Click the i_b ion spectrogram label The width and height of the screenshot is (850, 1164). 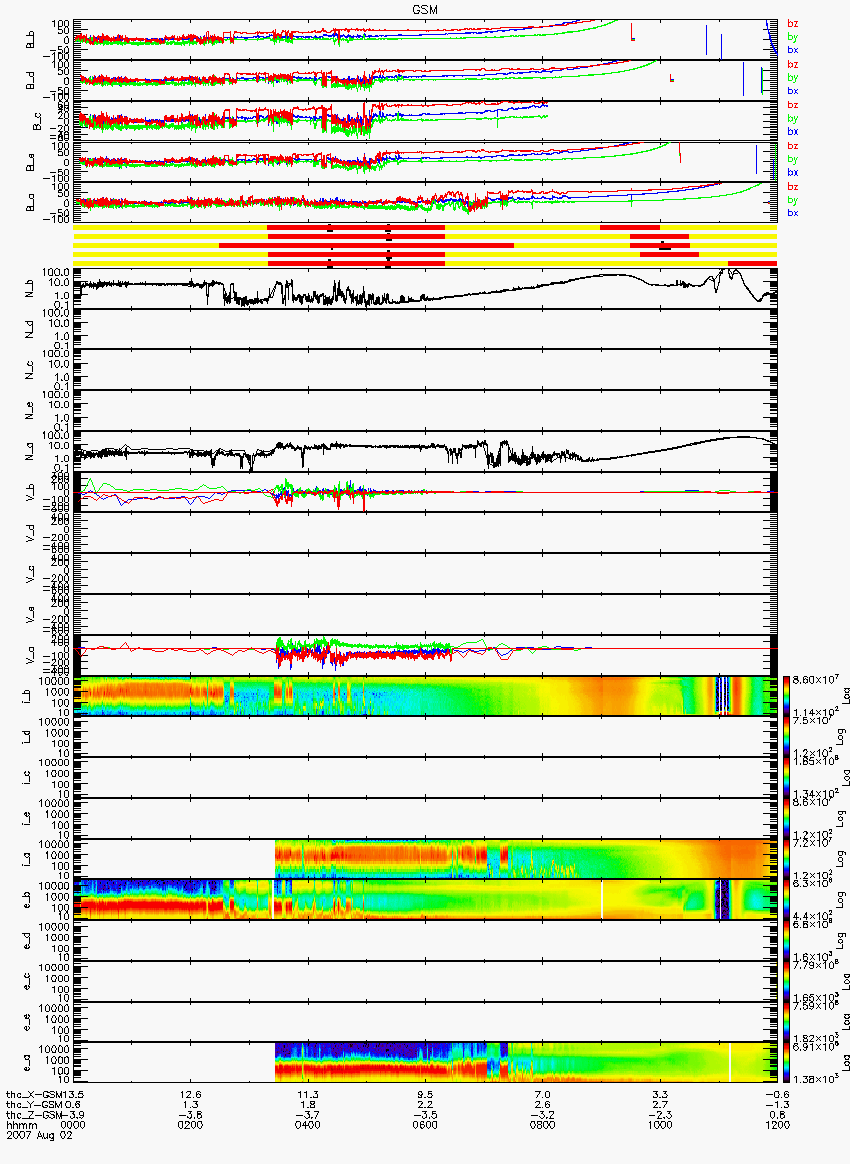pos(26,696)
